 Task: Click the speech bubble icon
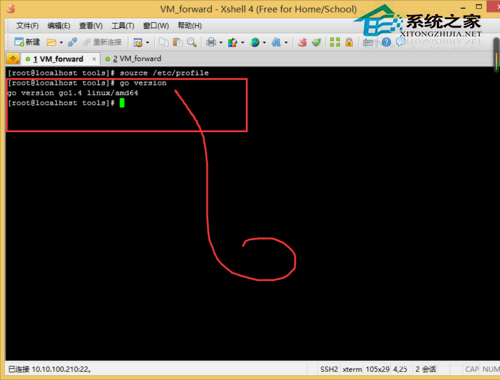tap(401, 42)
